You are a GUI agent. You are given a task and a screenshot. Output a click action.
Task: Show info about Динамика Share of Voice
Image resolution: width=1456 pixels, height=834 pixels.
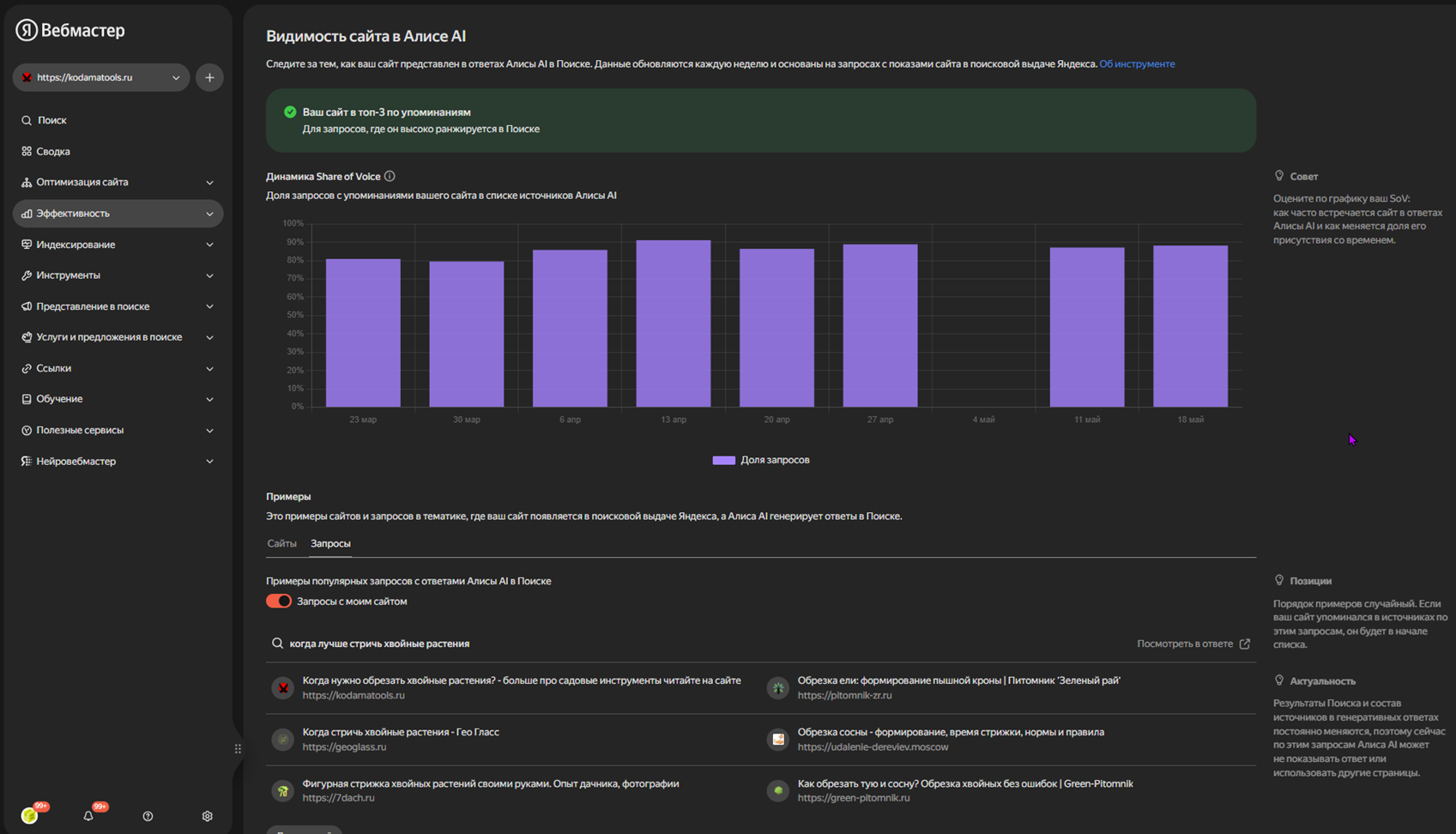(x=390, y=176)
